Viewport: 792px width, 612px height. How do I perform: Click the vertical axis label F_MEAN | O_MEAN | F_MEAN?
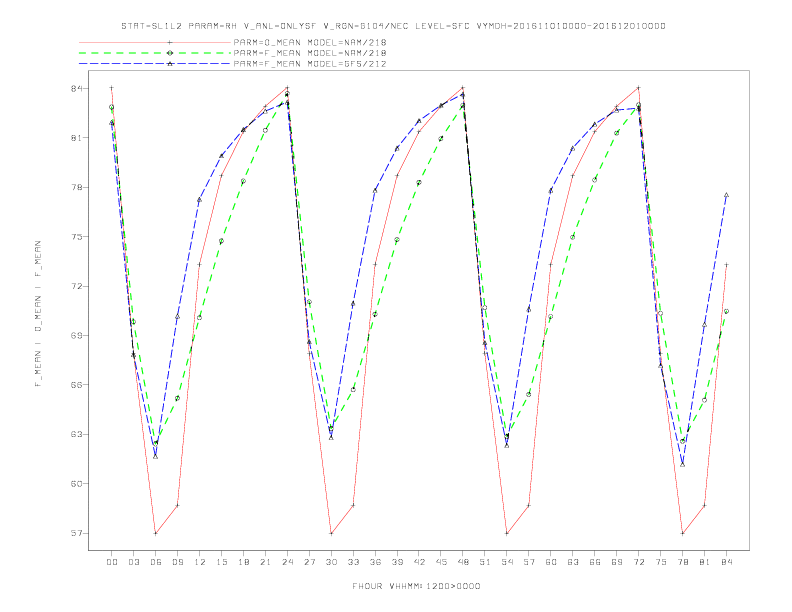click(x=38, y=314)
